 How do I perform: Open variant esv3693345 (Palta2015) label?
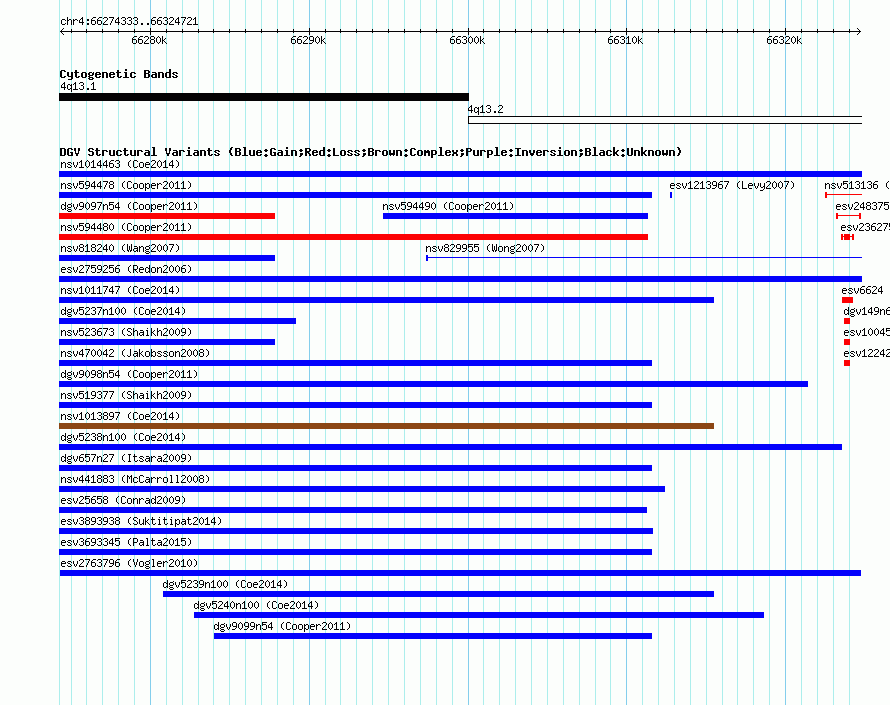tap(126, 542)
